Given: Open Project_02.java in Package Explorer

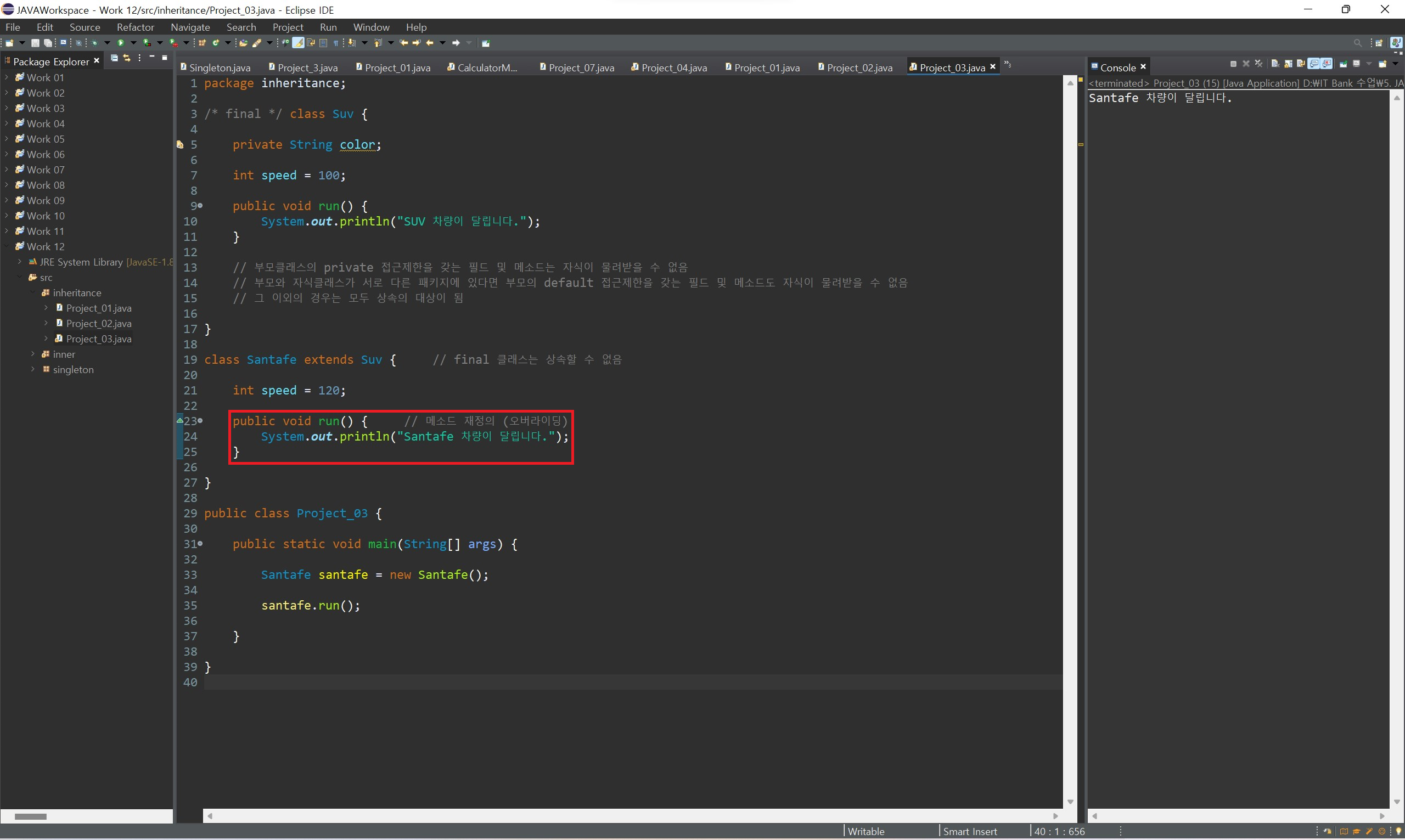Looking at the screenshot, I should [x=98, y=323].
